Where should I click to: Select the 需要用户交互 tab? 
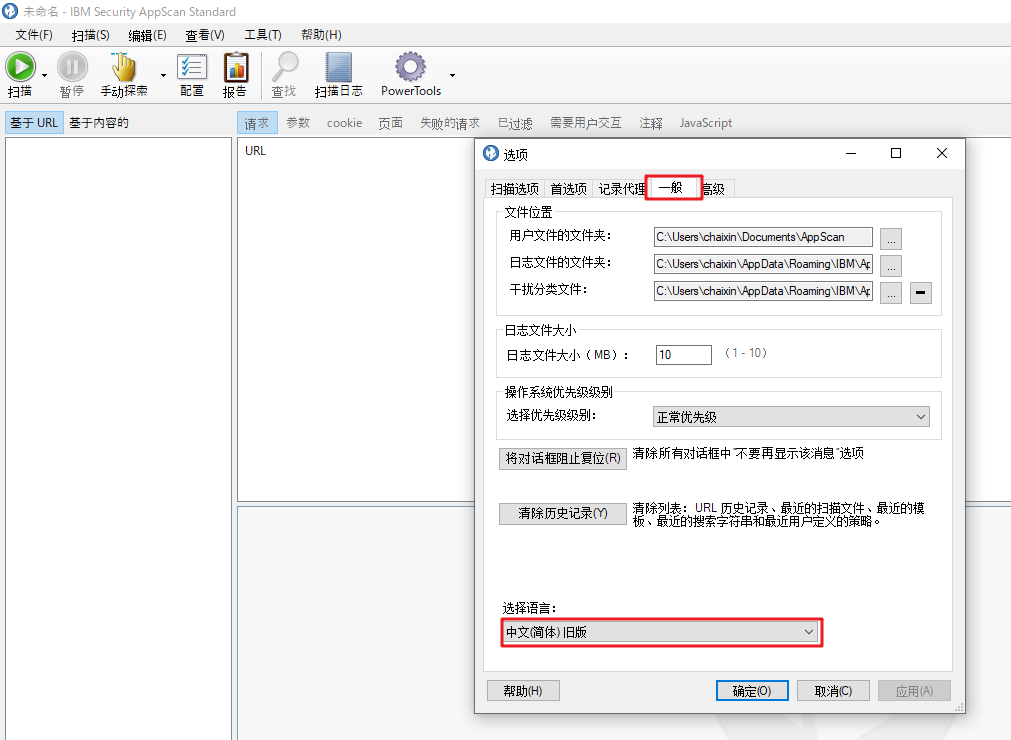585,122
